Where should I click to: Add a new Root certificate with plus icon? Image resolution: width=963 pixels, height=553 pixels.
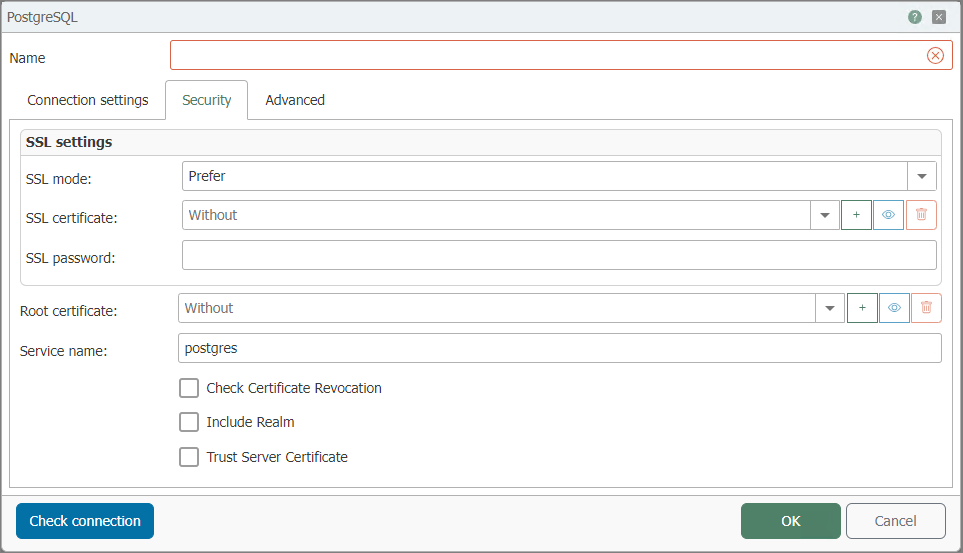tap(862, 308)
